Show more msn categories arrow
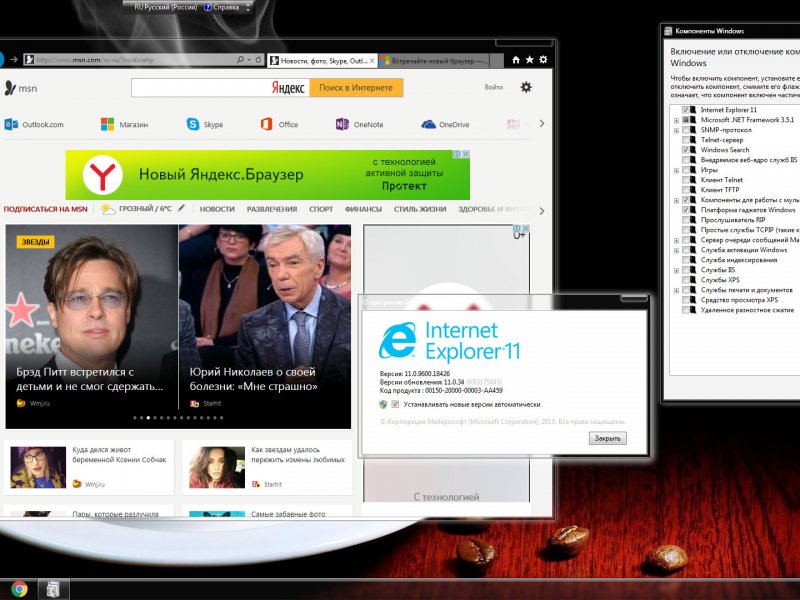This screenshot has height=600, width=800. [542, 211]
